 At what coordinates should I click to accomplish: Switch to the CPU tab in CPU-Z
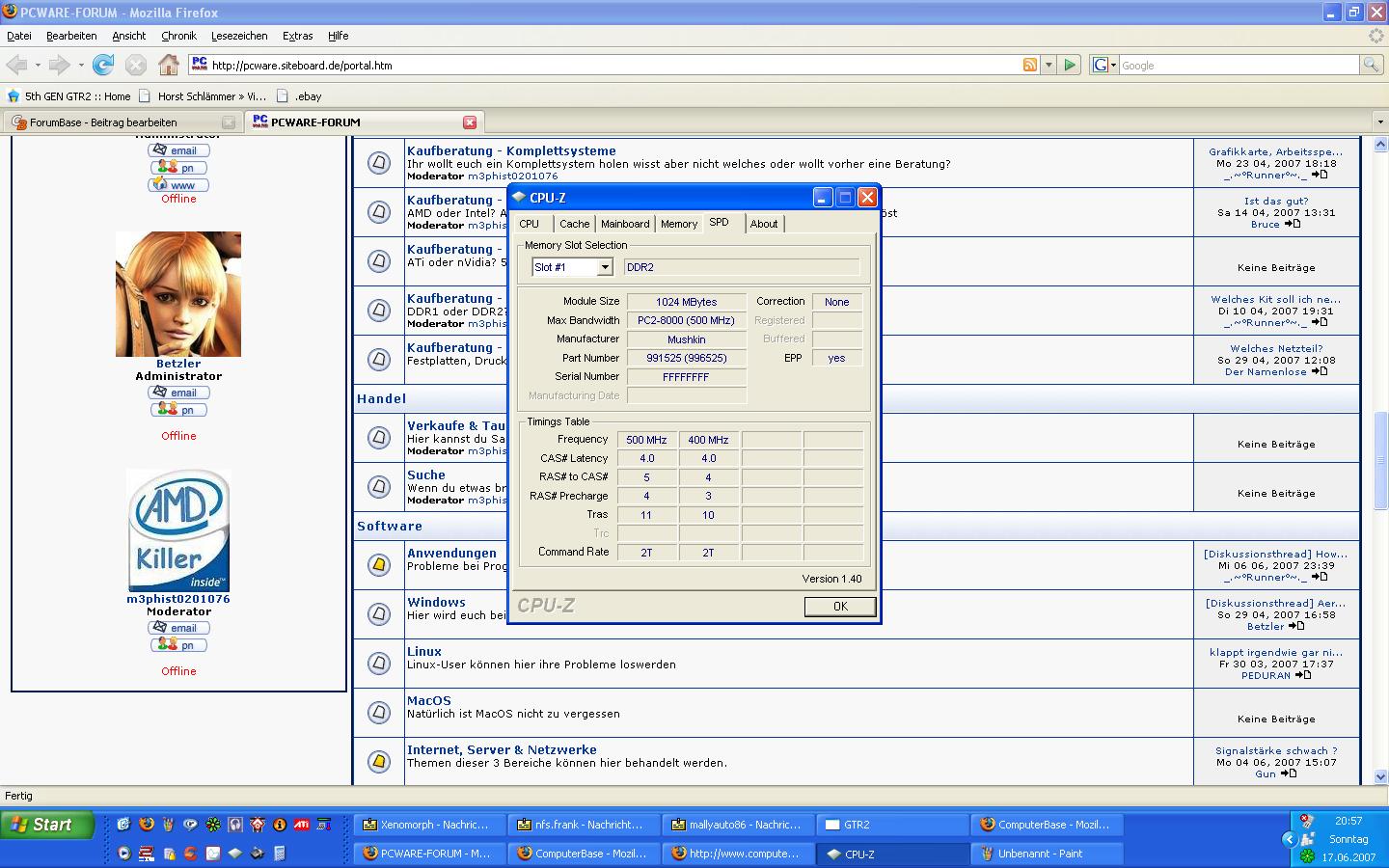[x=530, y=224]
